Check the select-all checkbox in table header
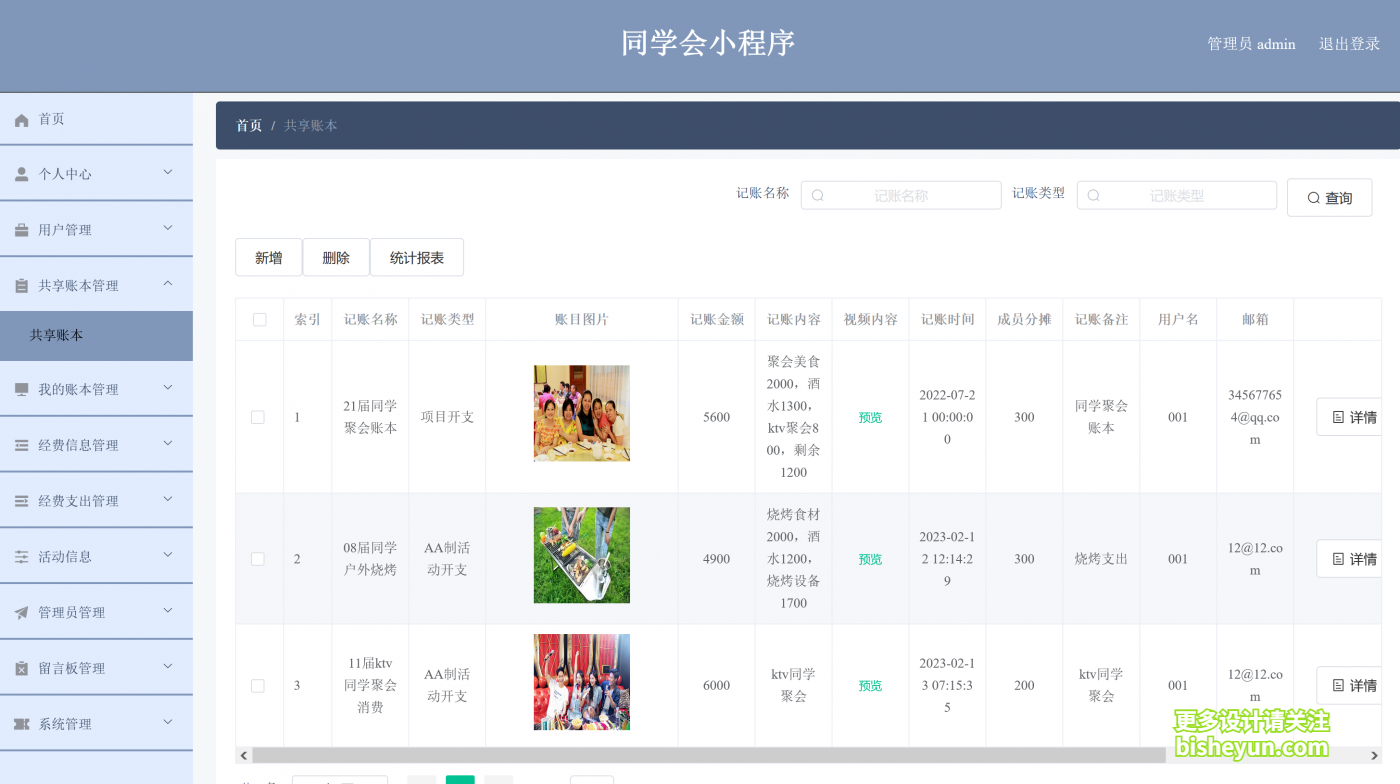Image resolution: width=1400 pixels, height=784 pixels. pos(260,320)
